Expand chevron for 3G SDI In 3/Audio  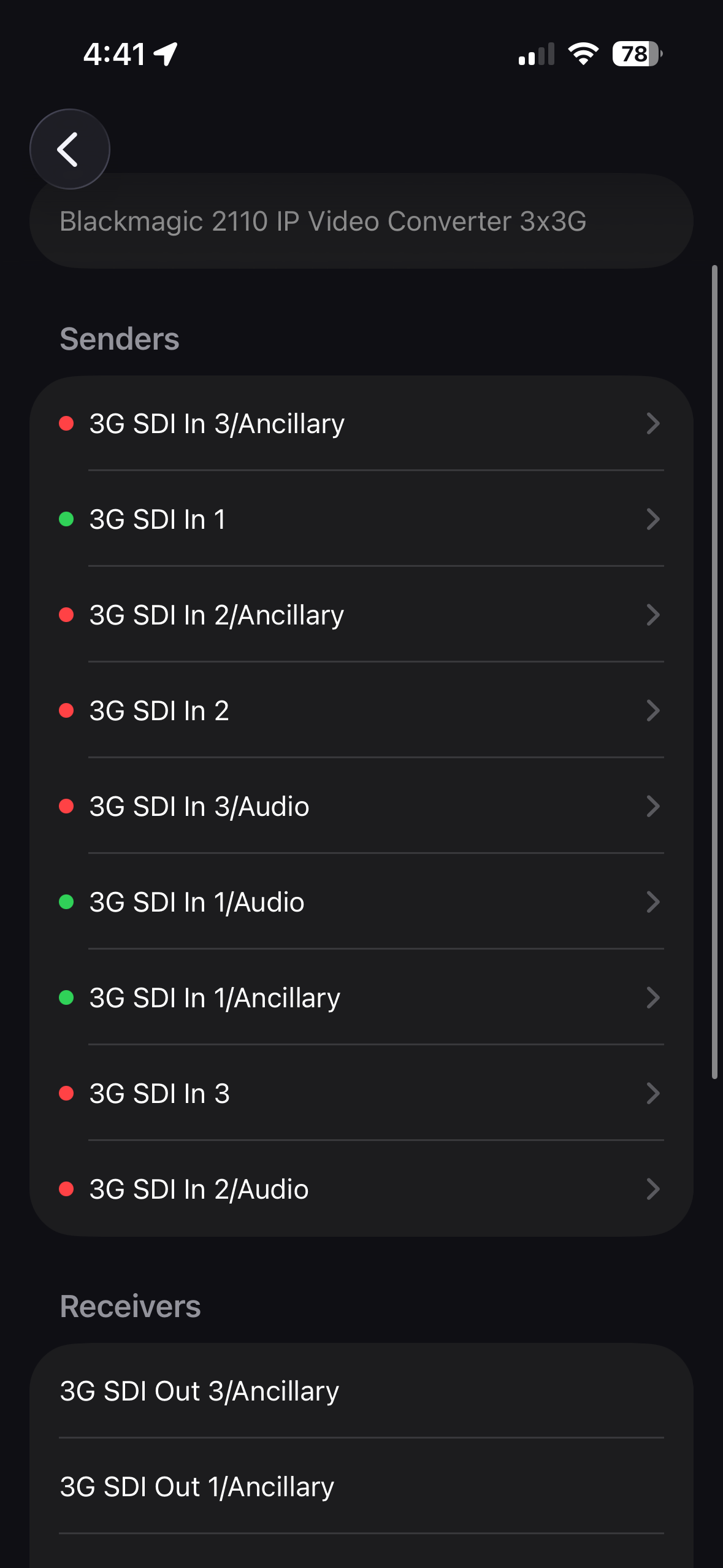(x=653, y=806)
